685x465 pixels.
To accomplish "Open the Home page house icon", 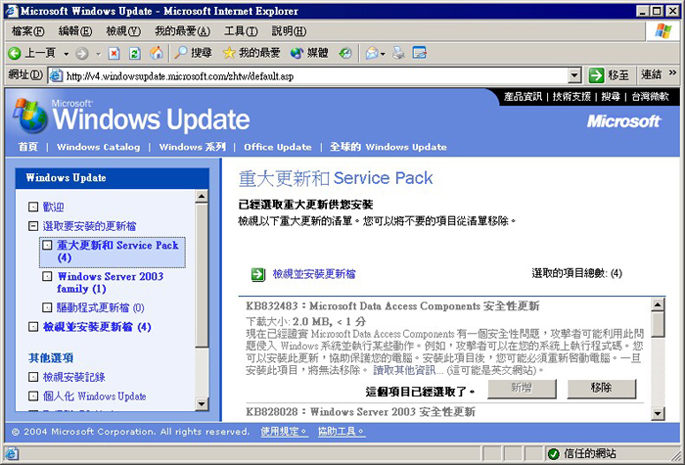I will 156,53.
